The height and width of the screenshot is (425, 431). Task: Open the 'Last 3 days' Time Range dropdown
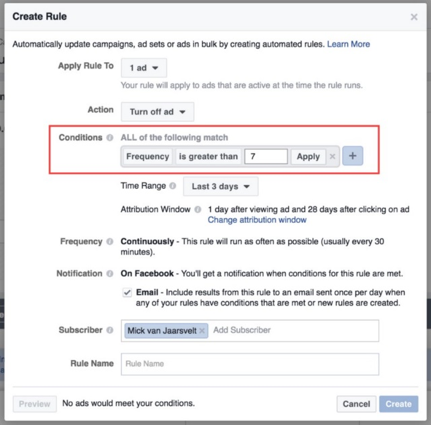[x=221, y=186]
